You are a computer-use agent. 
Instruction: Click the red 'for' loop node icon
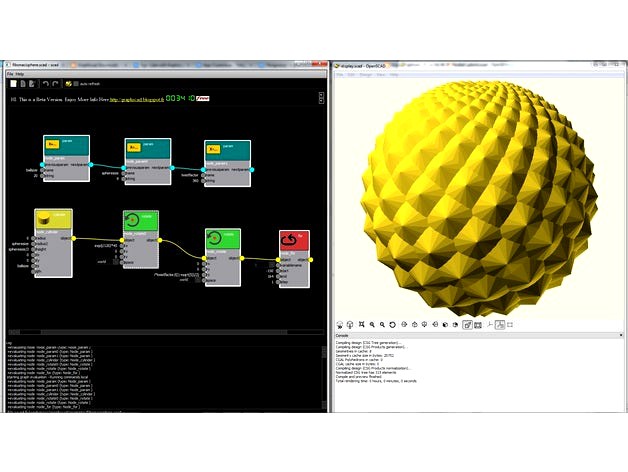[295, 240]
